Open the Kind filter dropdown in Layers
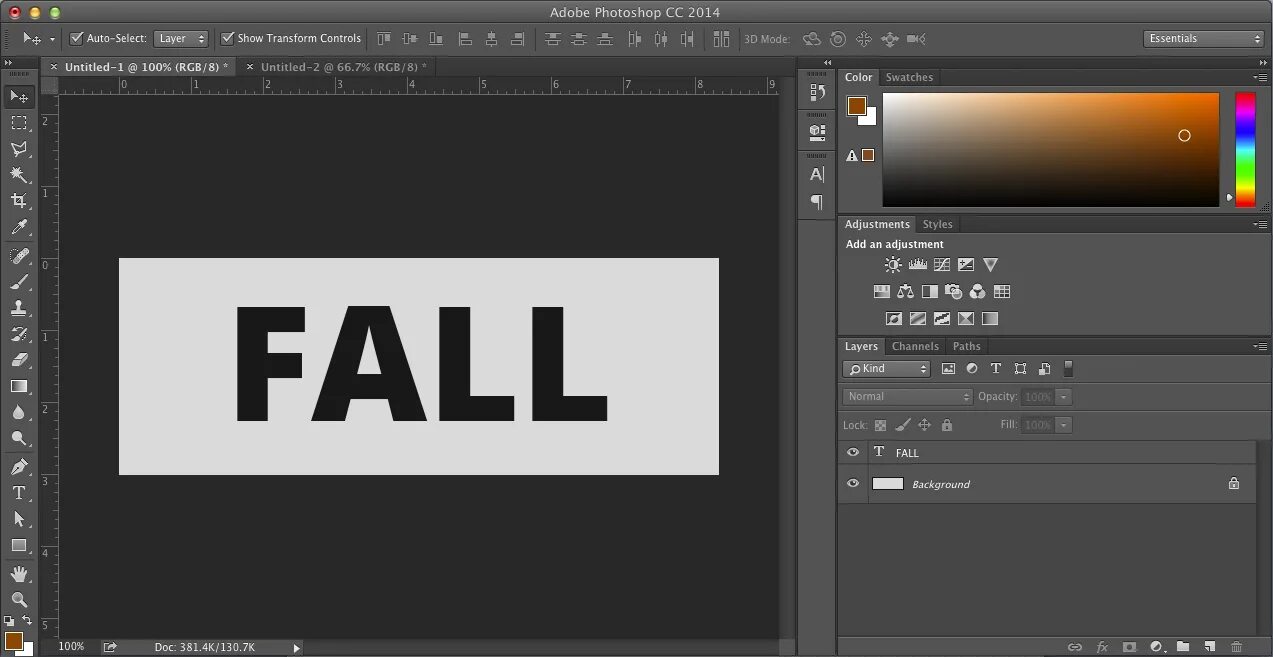Screen dimensions: 1273x657 coord(886,368)
